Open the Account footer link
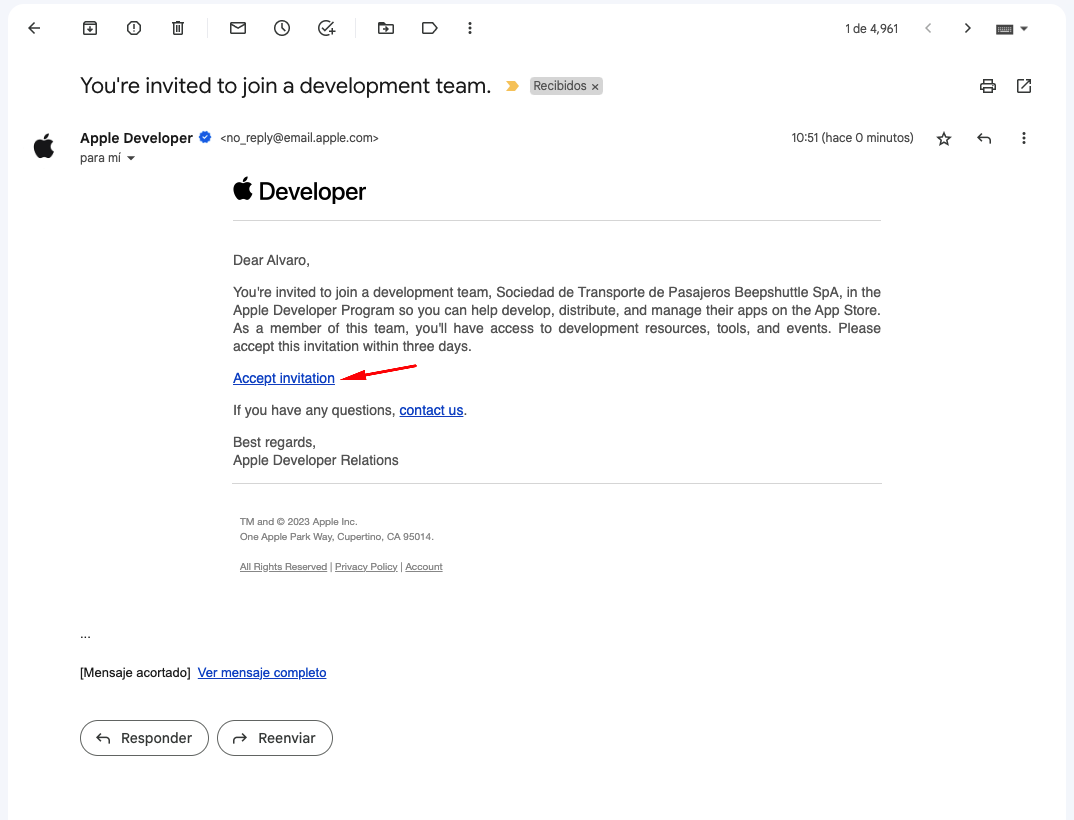This screenshot has height=820, width=1074. coord(423,567)
